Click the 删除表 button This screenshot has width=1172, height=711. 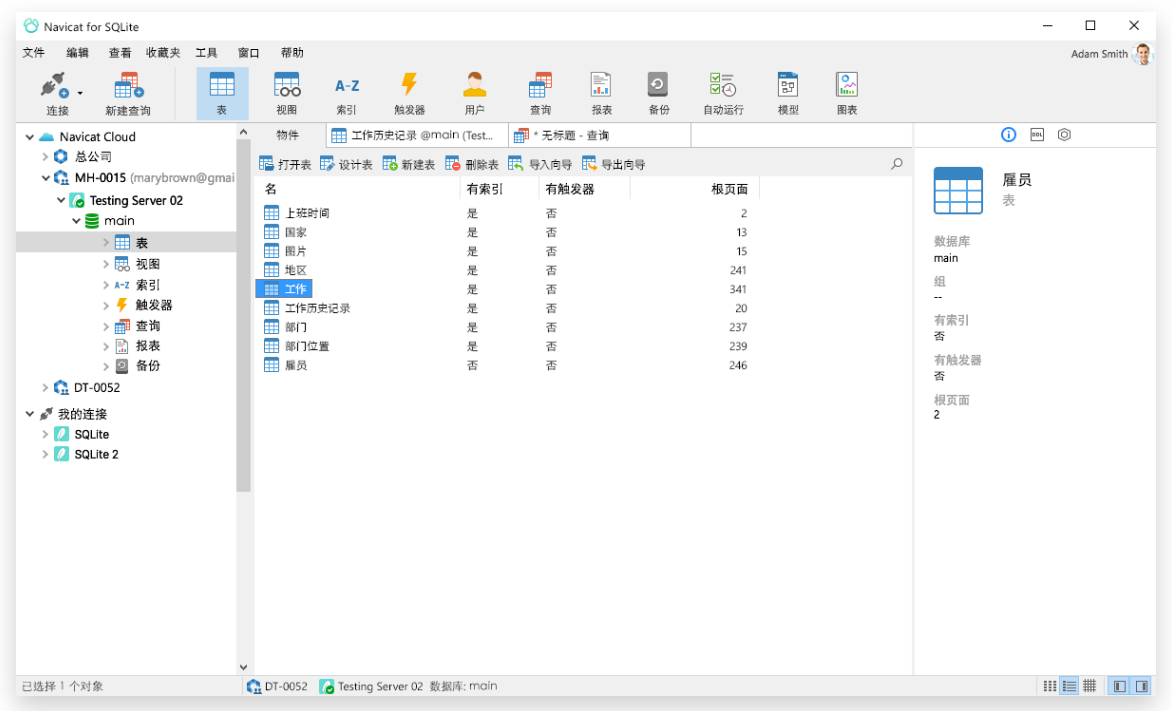471,164
